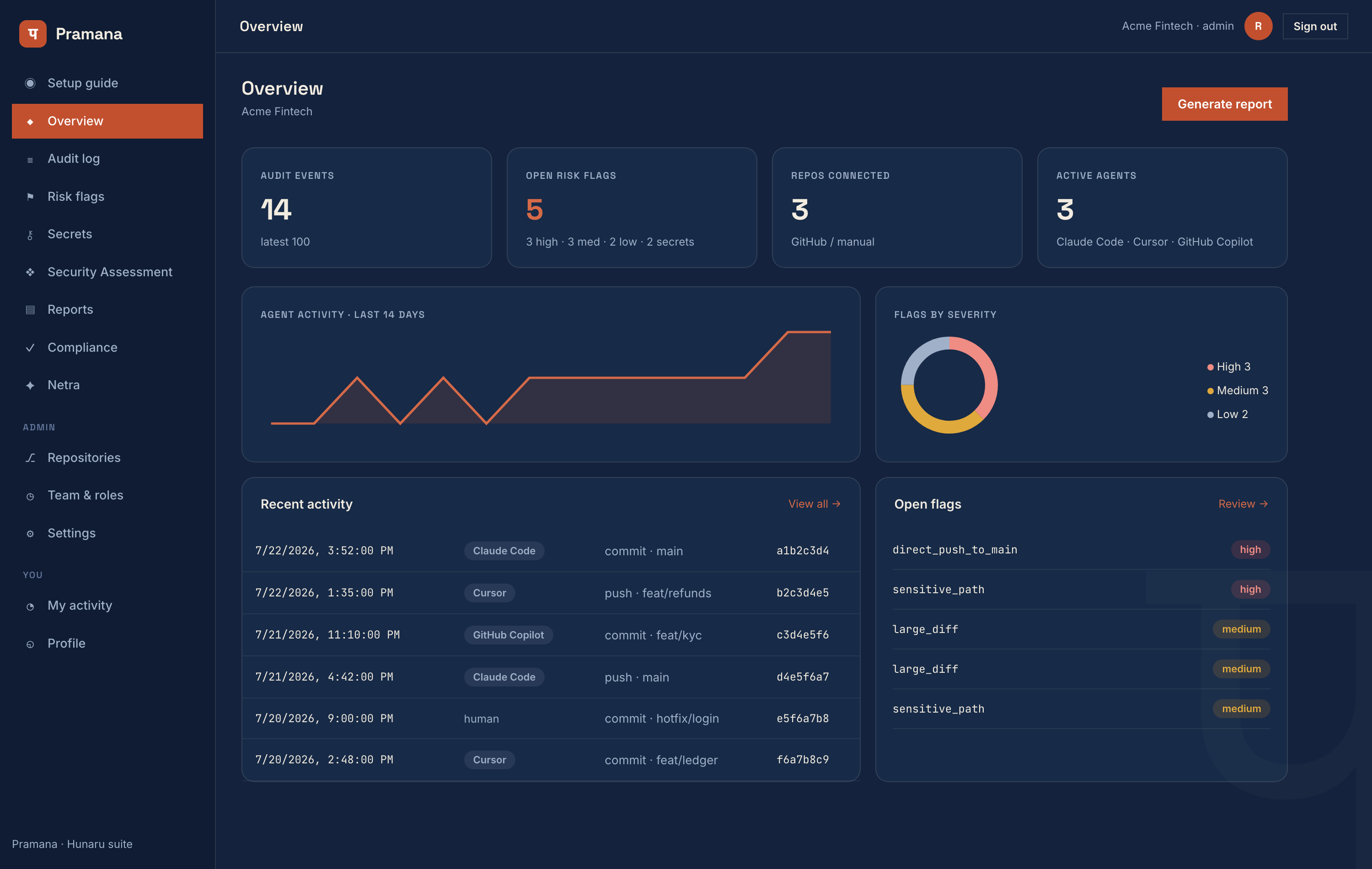Viewport: 1372px width, 869px height.
Task: Click the Sign out button
Action: pyautogui.click(x=1315, y=26)
